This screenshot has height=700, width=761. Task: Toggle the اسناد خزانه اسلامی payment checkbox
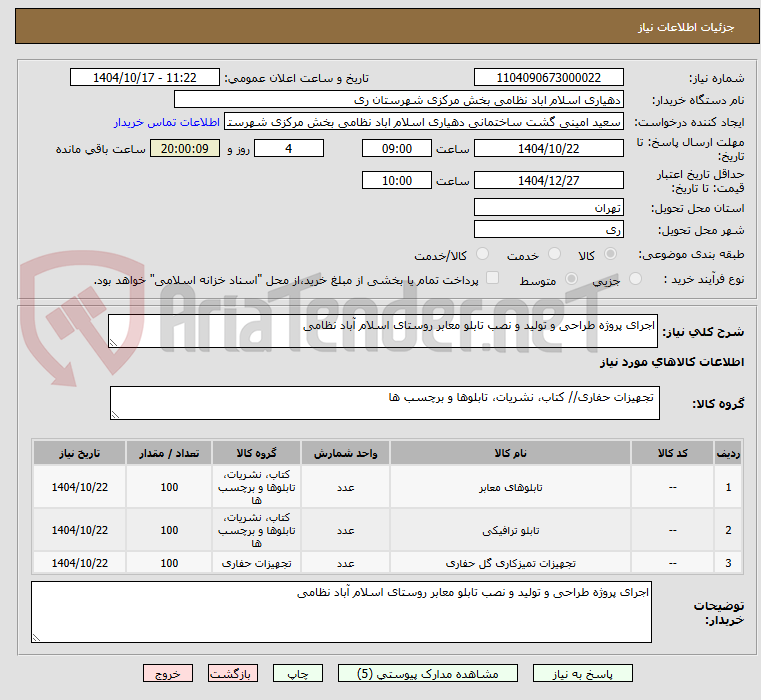coord(493,278)
